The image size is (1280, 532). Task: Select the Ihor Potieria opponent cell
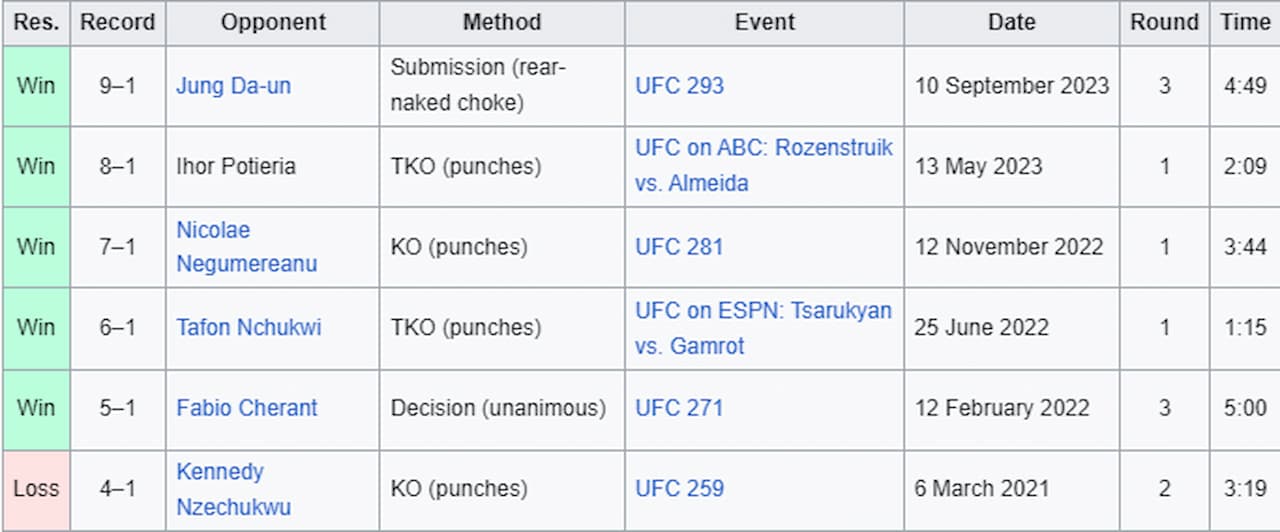(273, 166)
